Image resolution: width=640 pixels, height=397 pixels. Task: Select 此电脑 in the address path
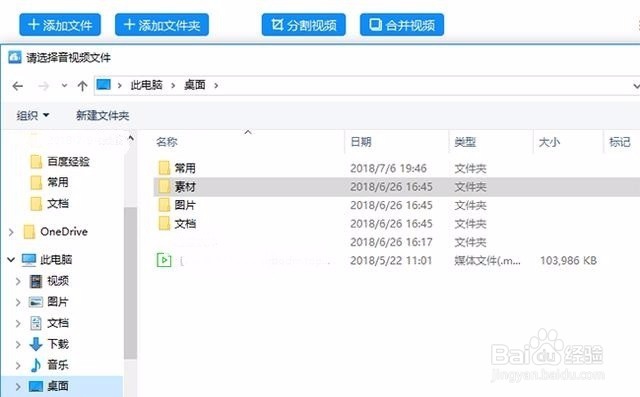[147, 85]
